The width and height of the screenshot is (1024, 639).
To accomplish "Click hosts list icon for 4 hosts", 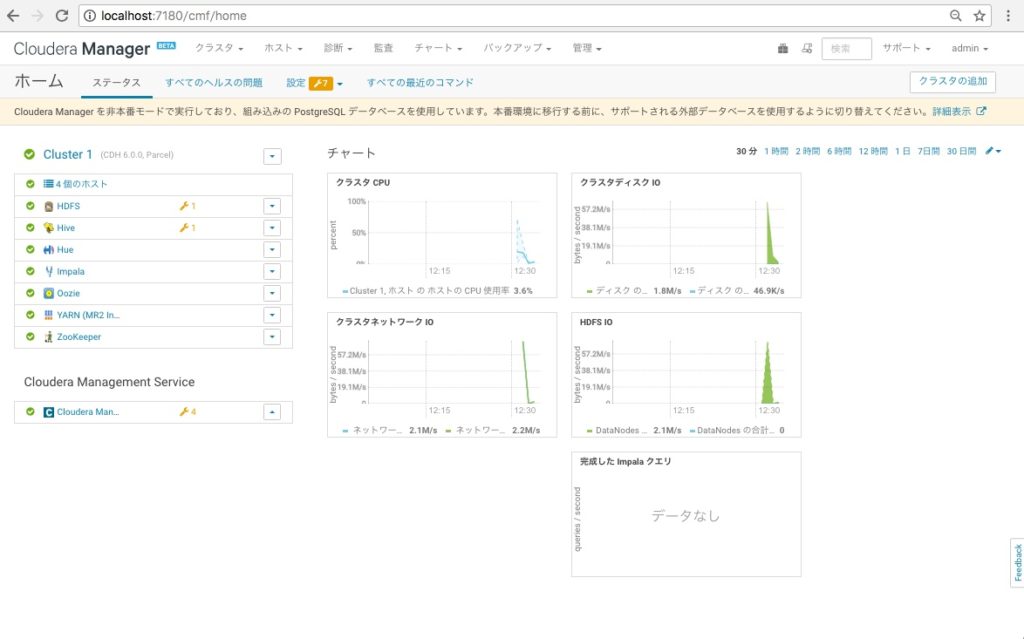I will pyautogui.click(x=48, y=184).
